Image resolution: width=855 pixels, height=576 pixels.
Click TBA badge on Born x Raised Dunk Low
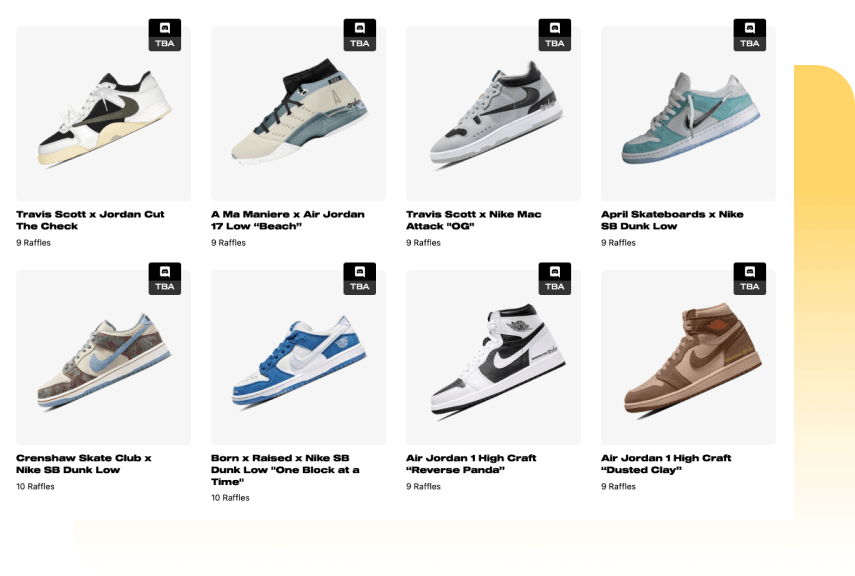click(359, 279)
